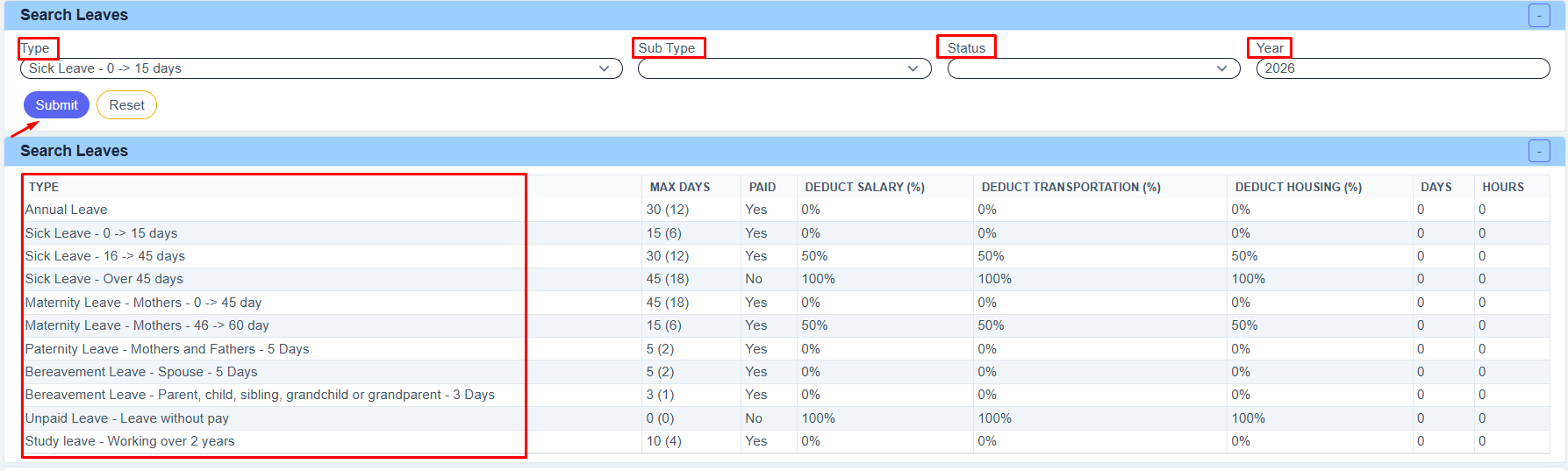
Task: Open the Status dropdown
Action: [1094, 68]
